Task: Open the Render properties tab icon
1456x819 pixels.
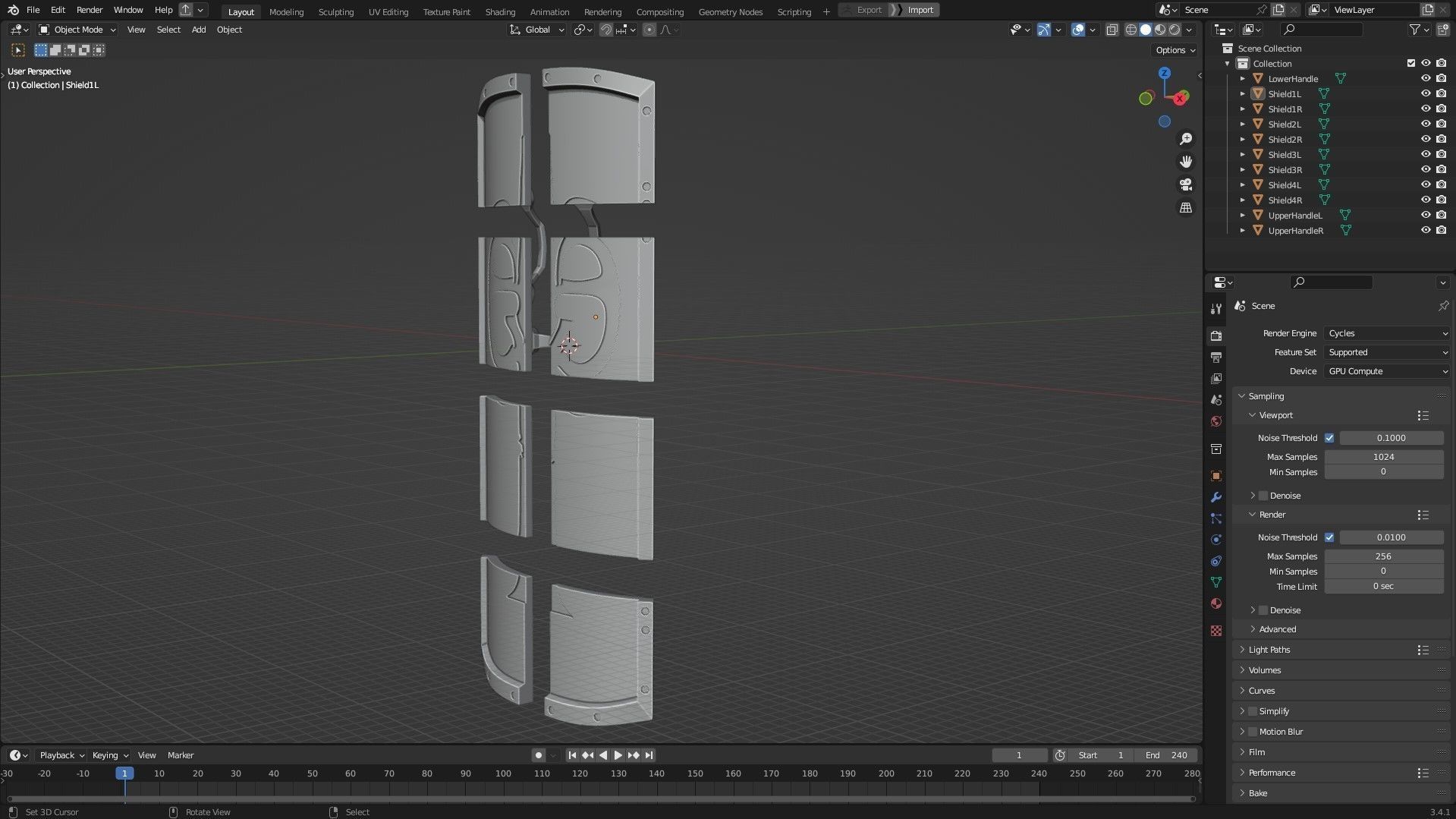Action: point(1216,335)
